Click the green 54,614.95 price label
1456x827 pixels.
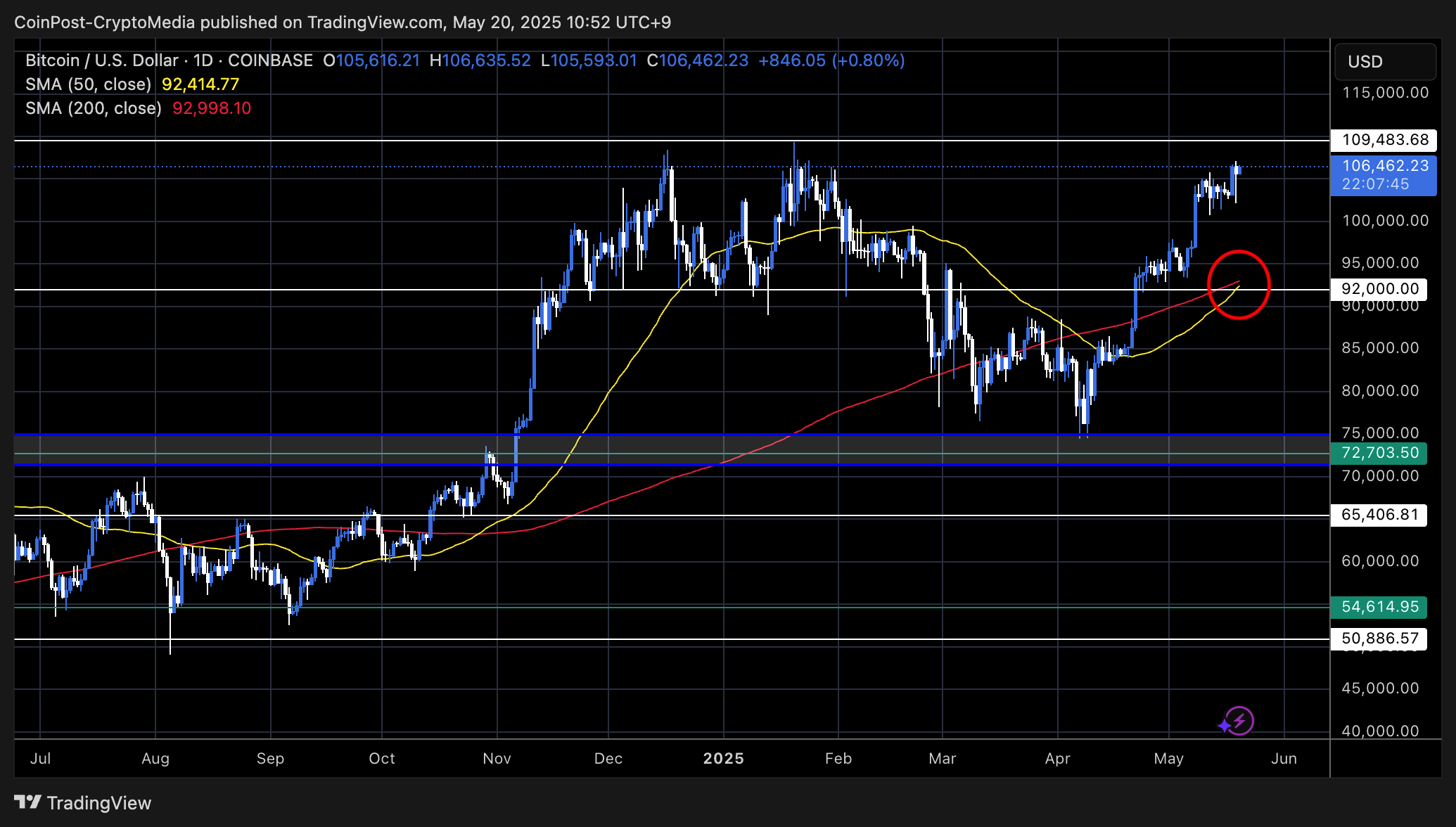click(1379, 607)
